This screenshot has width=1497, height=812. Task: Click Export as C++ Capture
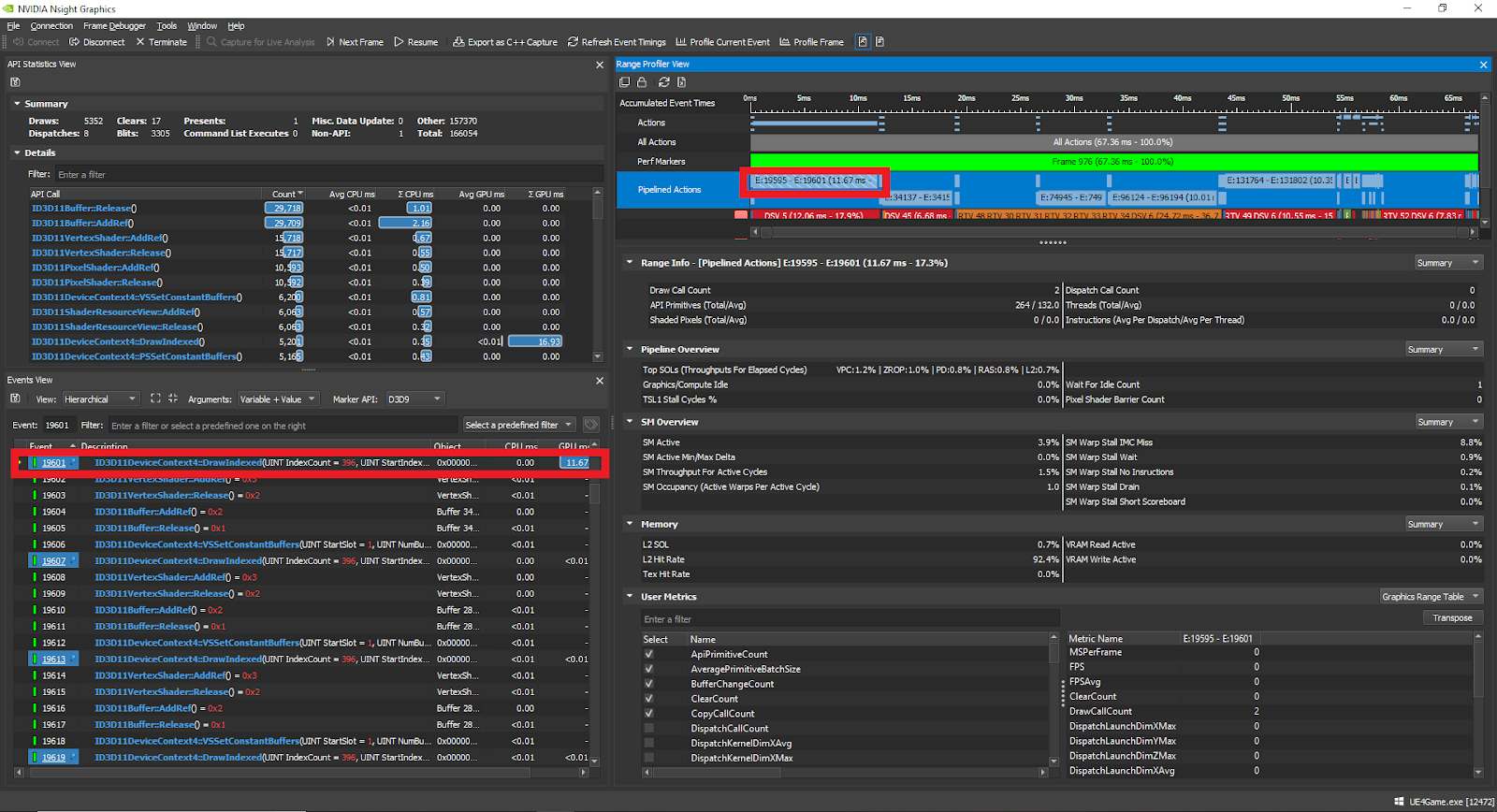(505, 42)
